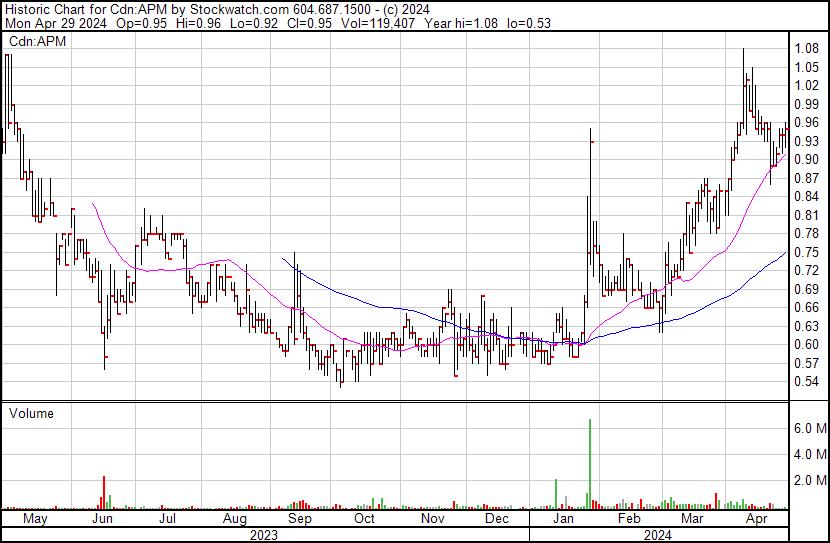830x543 pixels.
Task: Click the 2024 year label
Action: point(658,535)
